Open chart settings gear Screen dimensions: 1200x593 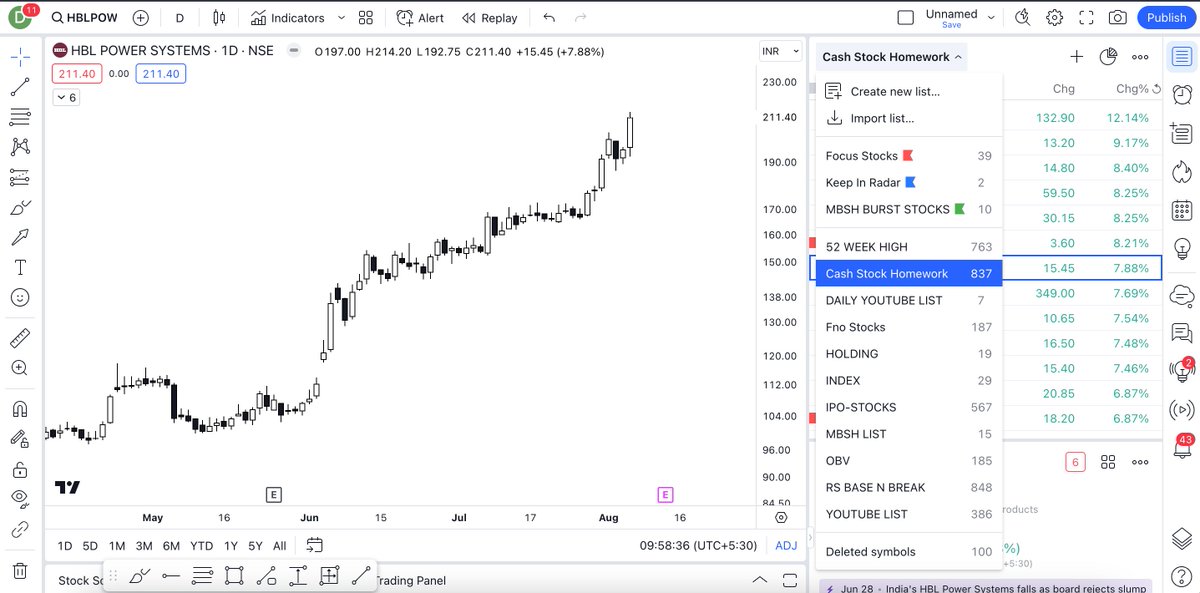(x=1054, y=18)
